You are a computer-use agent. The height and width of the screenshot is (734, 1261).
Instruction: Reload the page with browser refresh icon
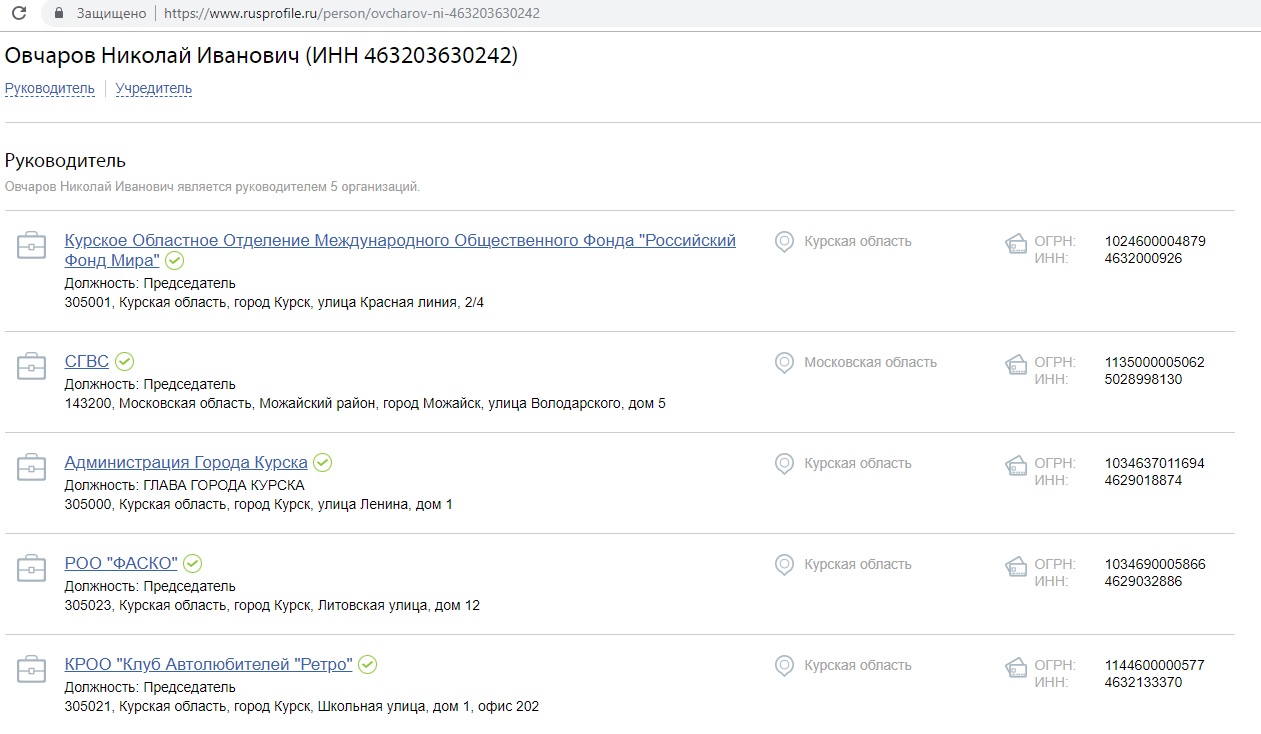click(18, 14)
